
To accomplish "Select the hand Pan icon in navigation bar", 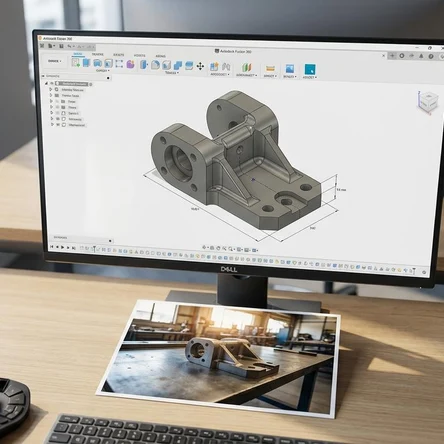I will (x=218, y=248).
